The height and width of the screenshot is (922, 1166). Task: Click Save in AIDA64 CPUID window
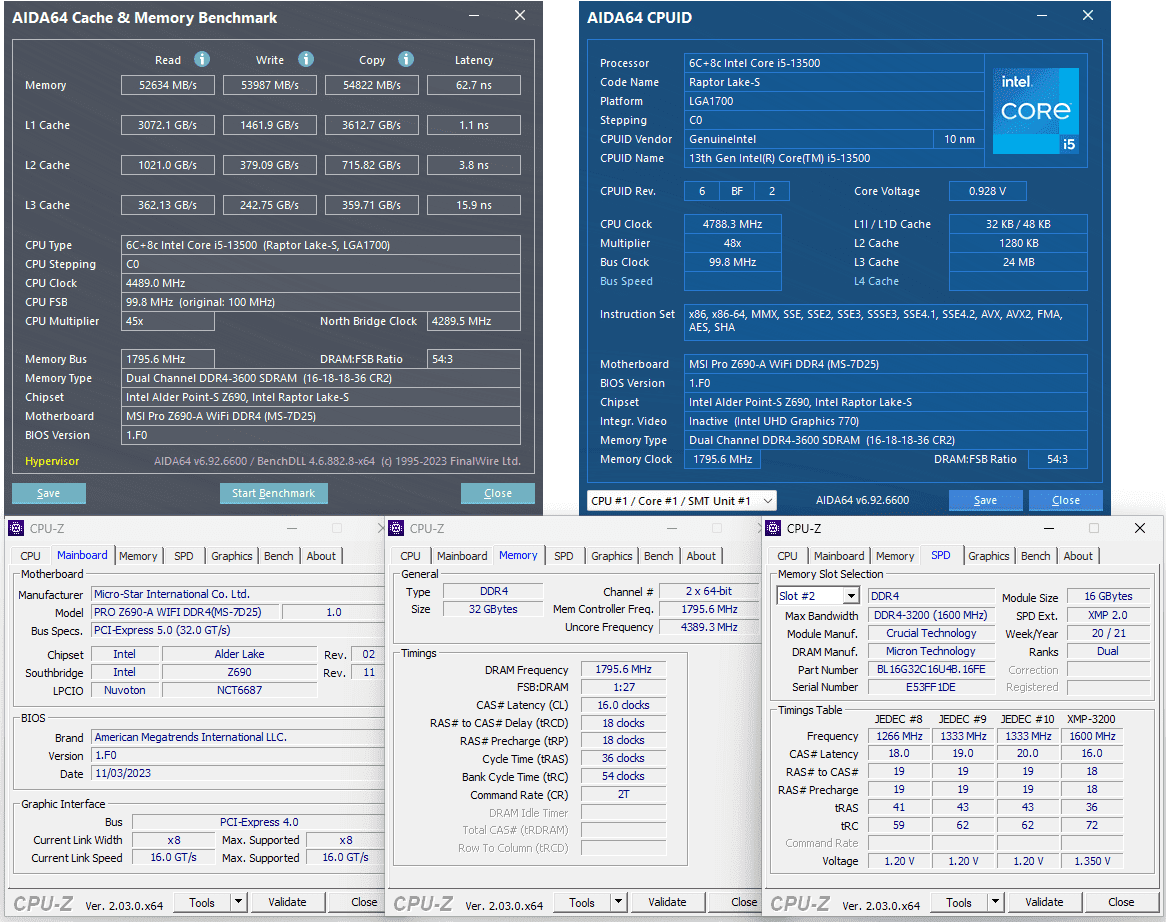click(x=985, y=500)
